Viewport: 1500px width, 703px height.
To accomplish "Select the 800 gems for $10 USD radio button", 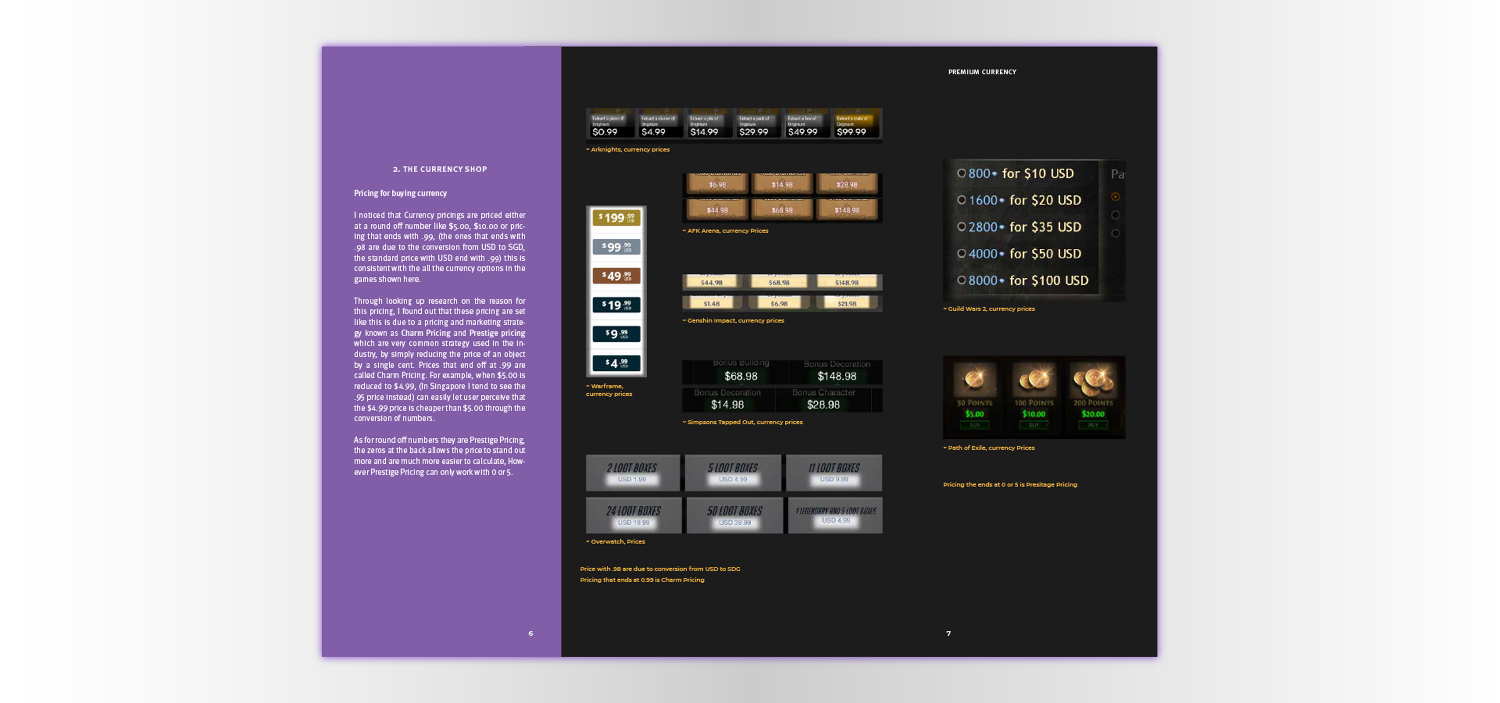I will point(961,174).
